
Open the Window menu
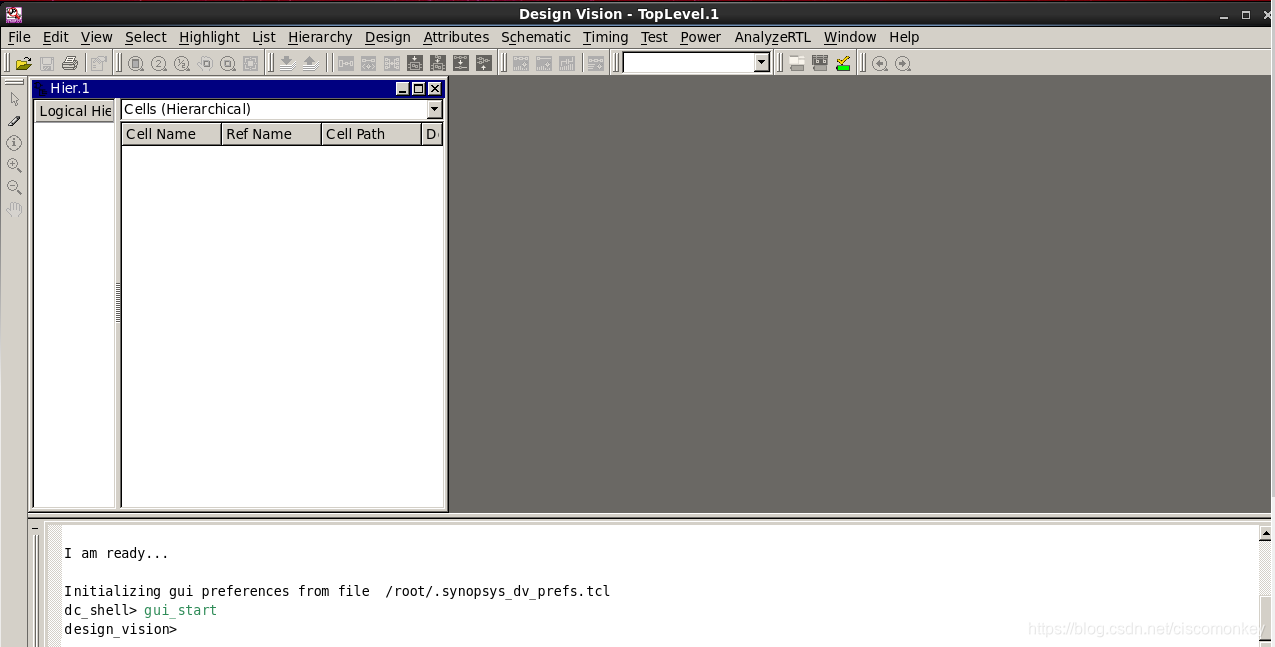850,37
